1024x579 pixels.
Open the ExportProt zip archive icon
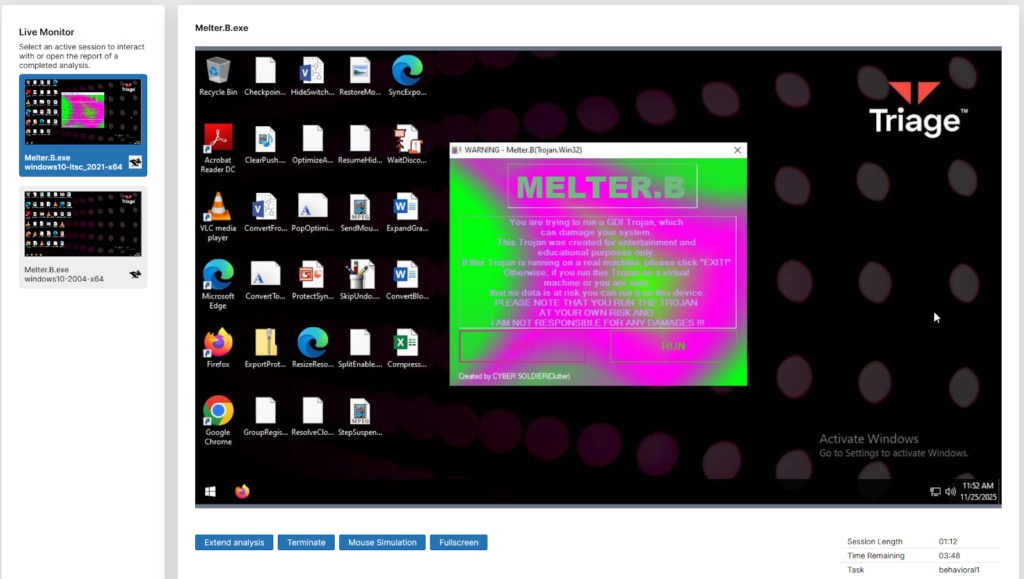(x=265, y=343)
